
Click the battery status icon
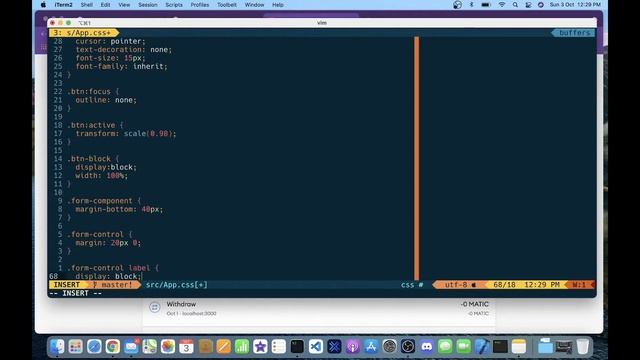pyautogui.click(x=486, y=5)
